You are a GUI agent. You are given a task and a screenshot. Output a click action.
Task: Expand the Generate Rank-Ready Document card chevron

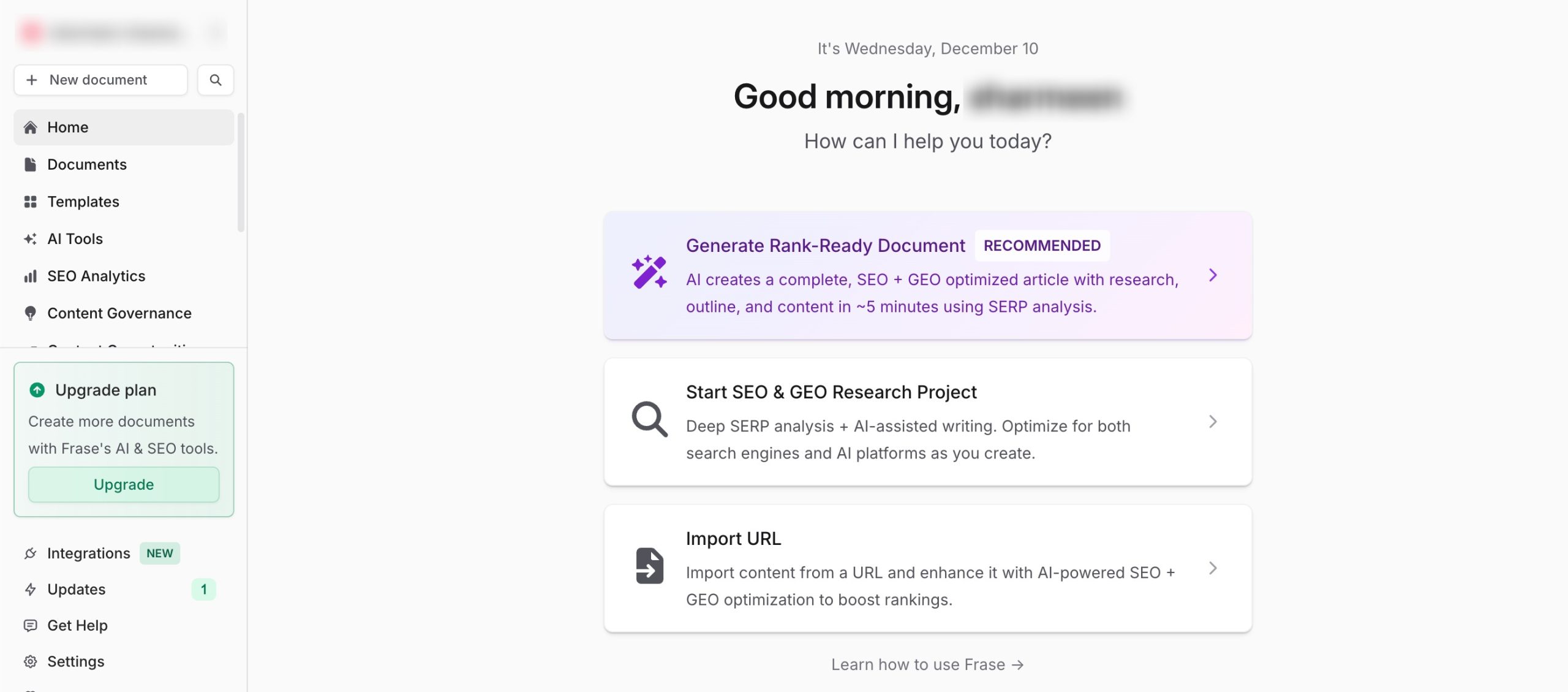(1214, 275)
